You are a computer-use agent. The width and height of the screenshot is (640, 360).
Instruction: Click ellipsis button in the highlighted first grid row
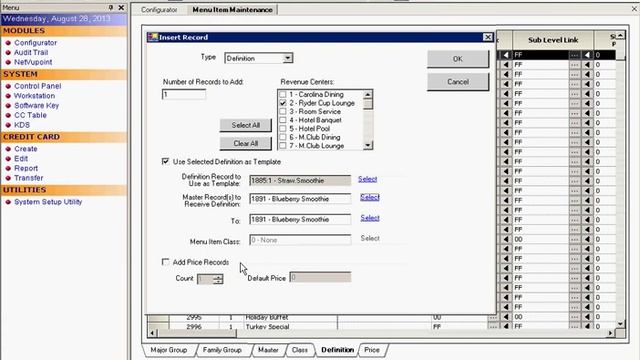[x=574, y=55]
